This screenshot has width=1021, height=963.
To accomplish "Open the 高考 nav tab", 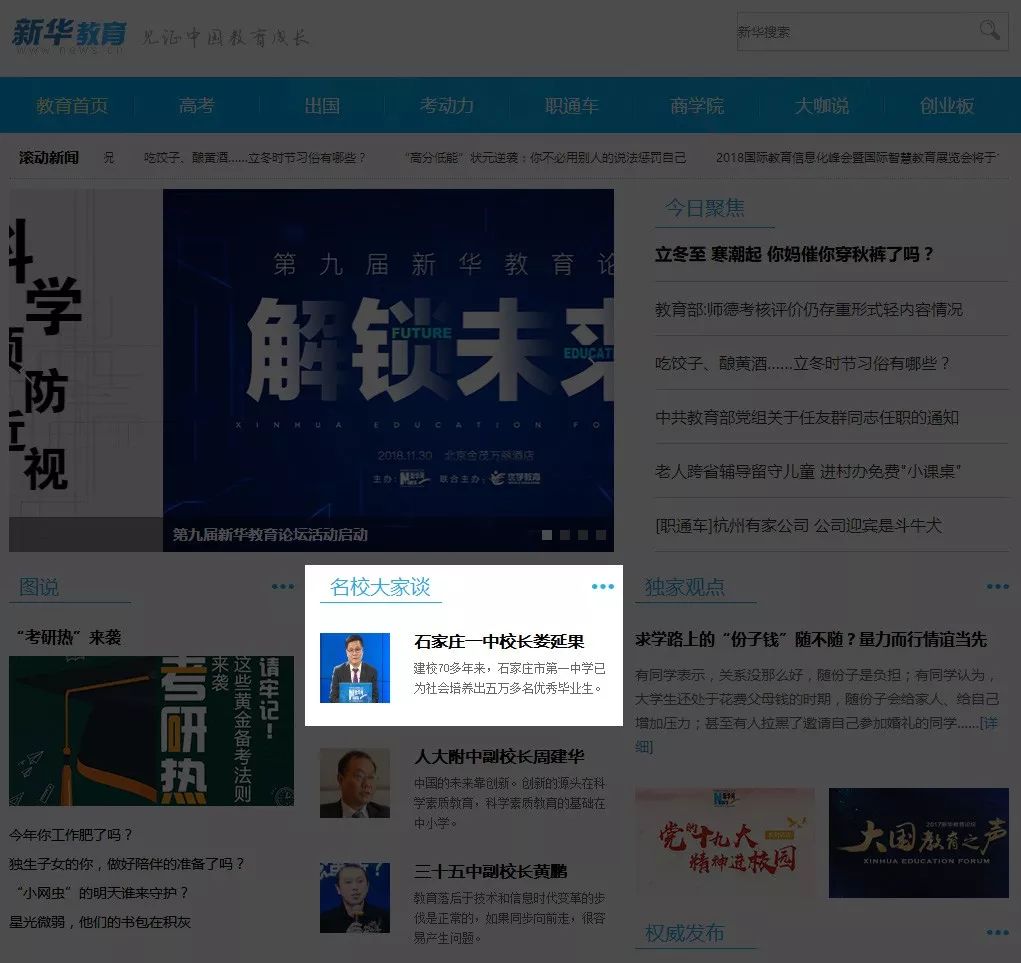I will click(x=197, y=105).
